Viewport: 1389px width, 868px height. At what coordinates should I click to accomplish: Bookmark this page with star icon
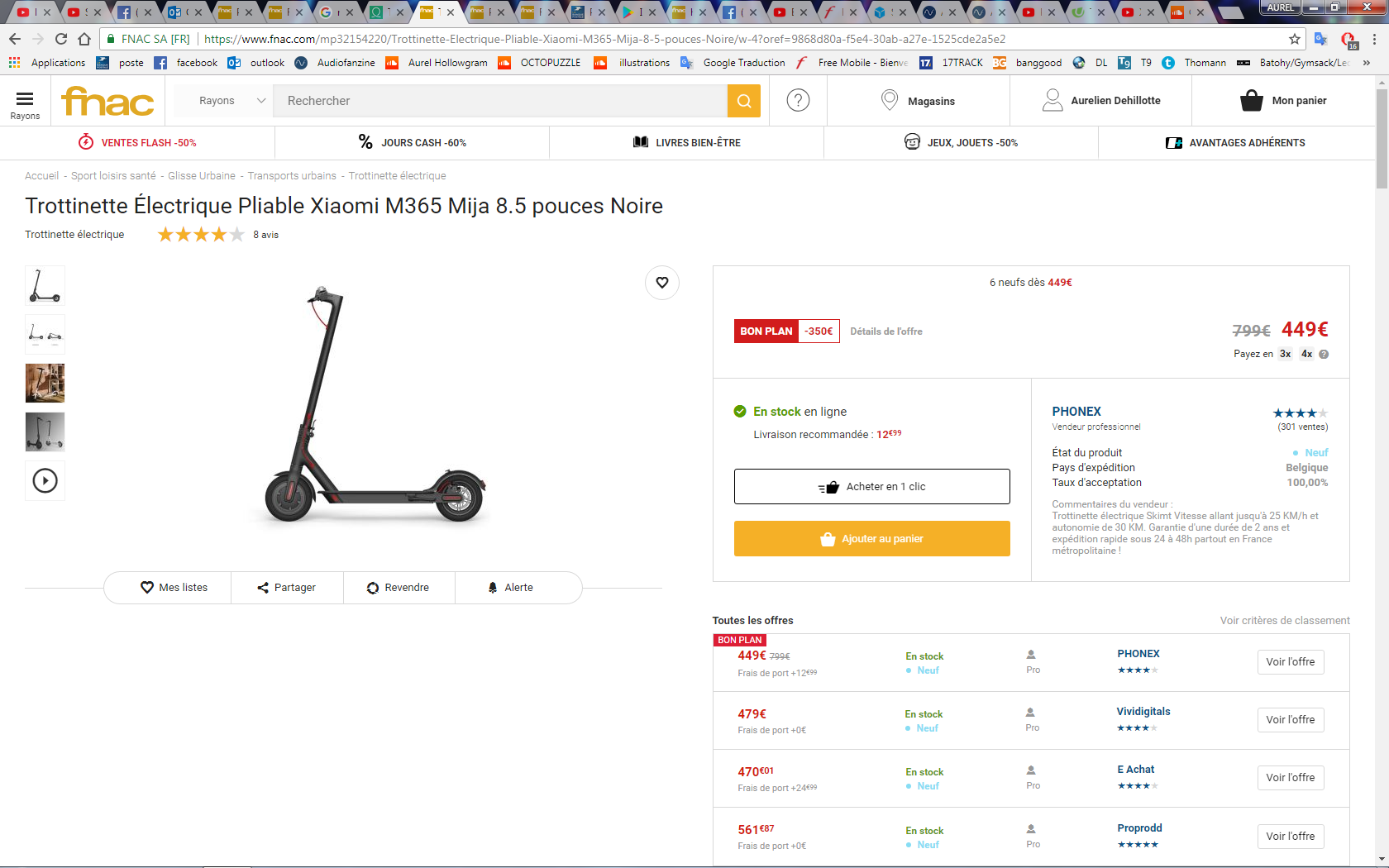pos(1295,39)
